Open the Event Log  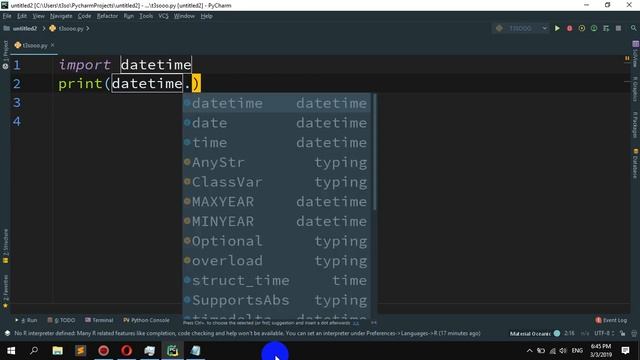pos(611,320)
